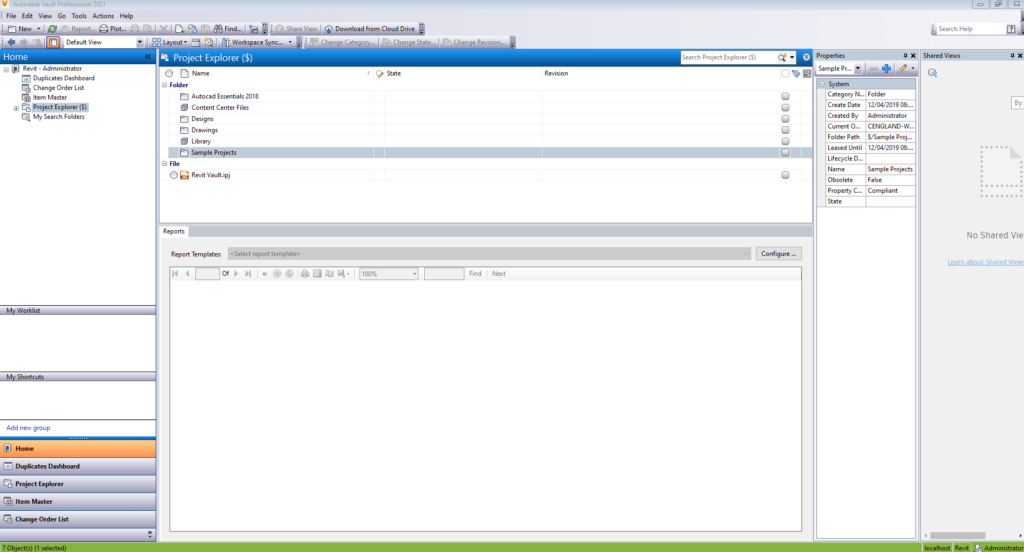Select the radio circle beside Revit Vault.ipj

coord(174,175)
